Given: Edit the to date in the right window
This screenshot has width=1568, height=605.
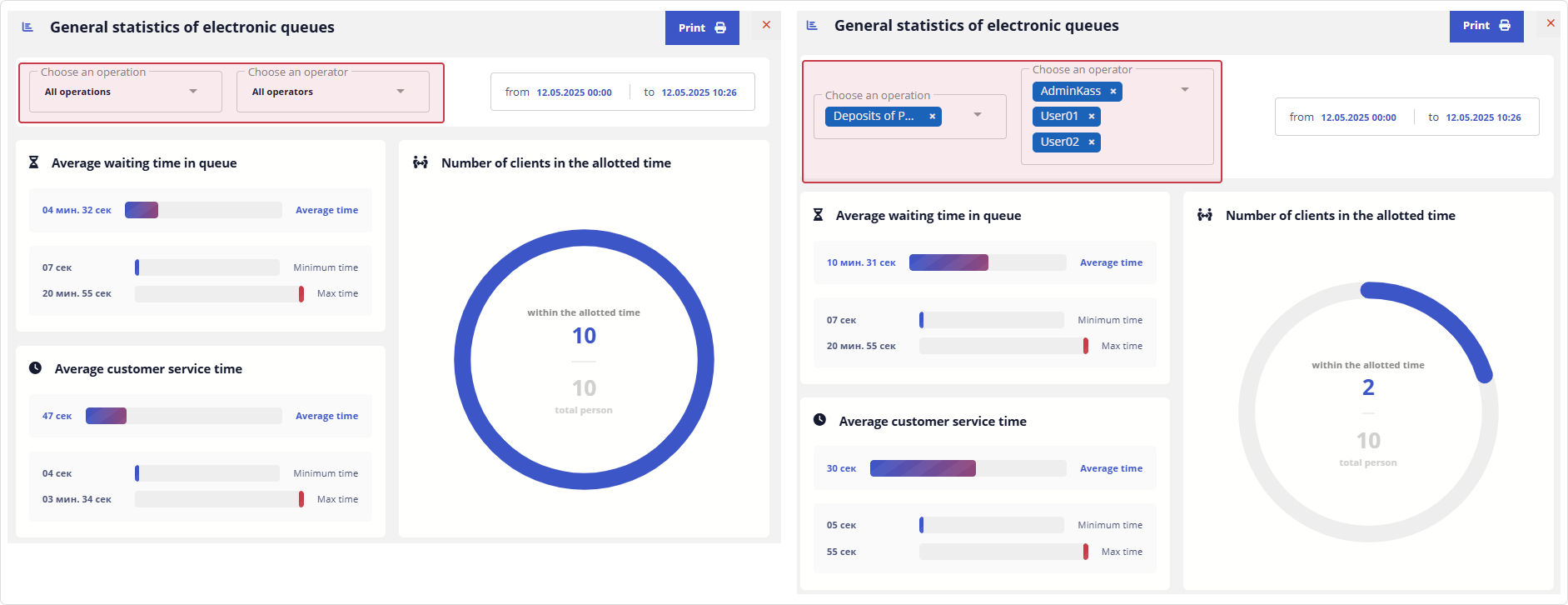Looking at the screenshot, I should (1482, 117).
